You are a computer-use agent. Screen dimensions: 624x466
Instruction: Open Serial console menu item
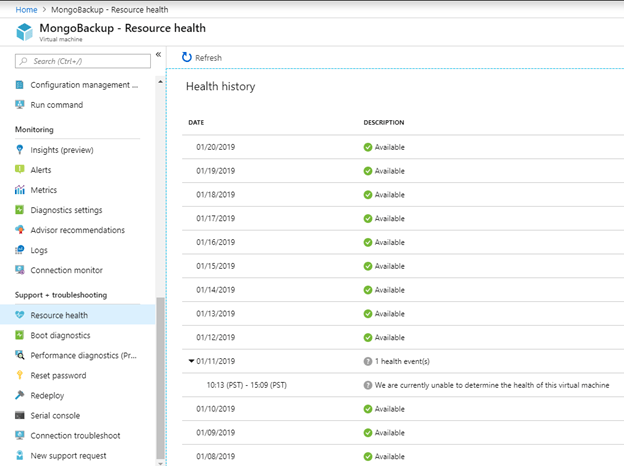click(55, 415)
